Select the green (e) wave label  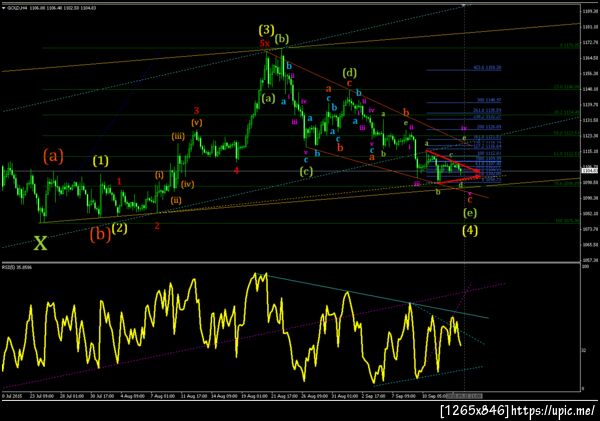click(x=470, y=213)
